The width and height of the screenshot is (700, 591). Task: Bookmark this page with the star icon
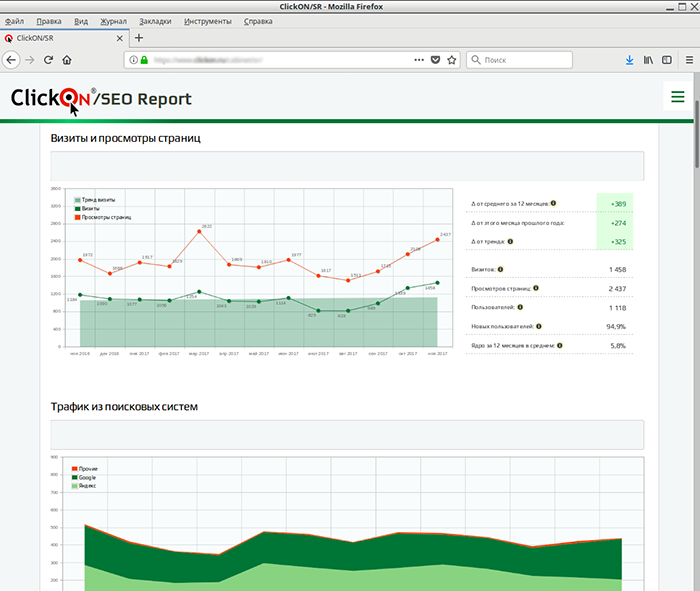[452, 60]
